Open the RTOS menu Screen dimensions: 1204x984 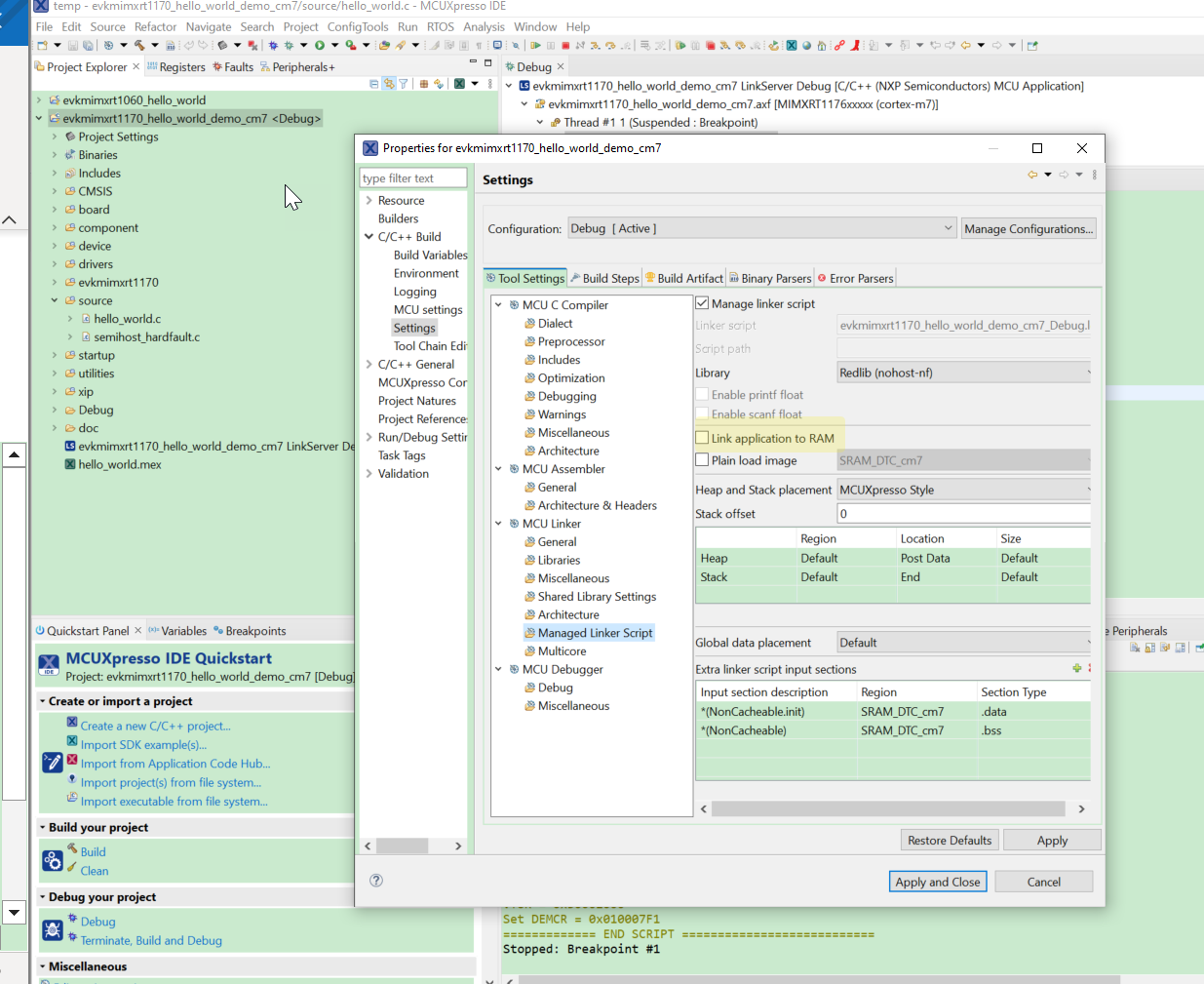point(440,26)
